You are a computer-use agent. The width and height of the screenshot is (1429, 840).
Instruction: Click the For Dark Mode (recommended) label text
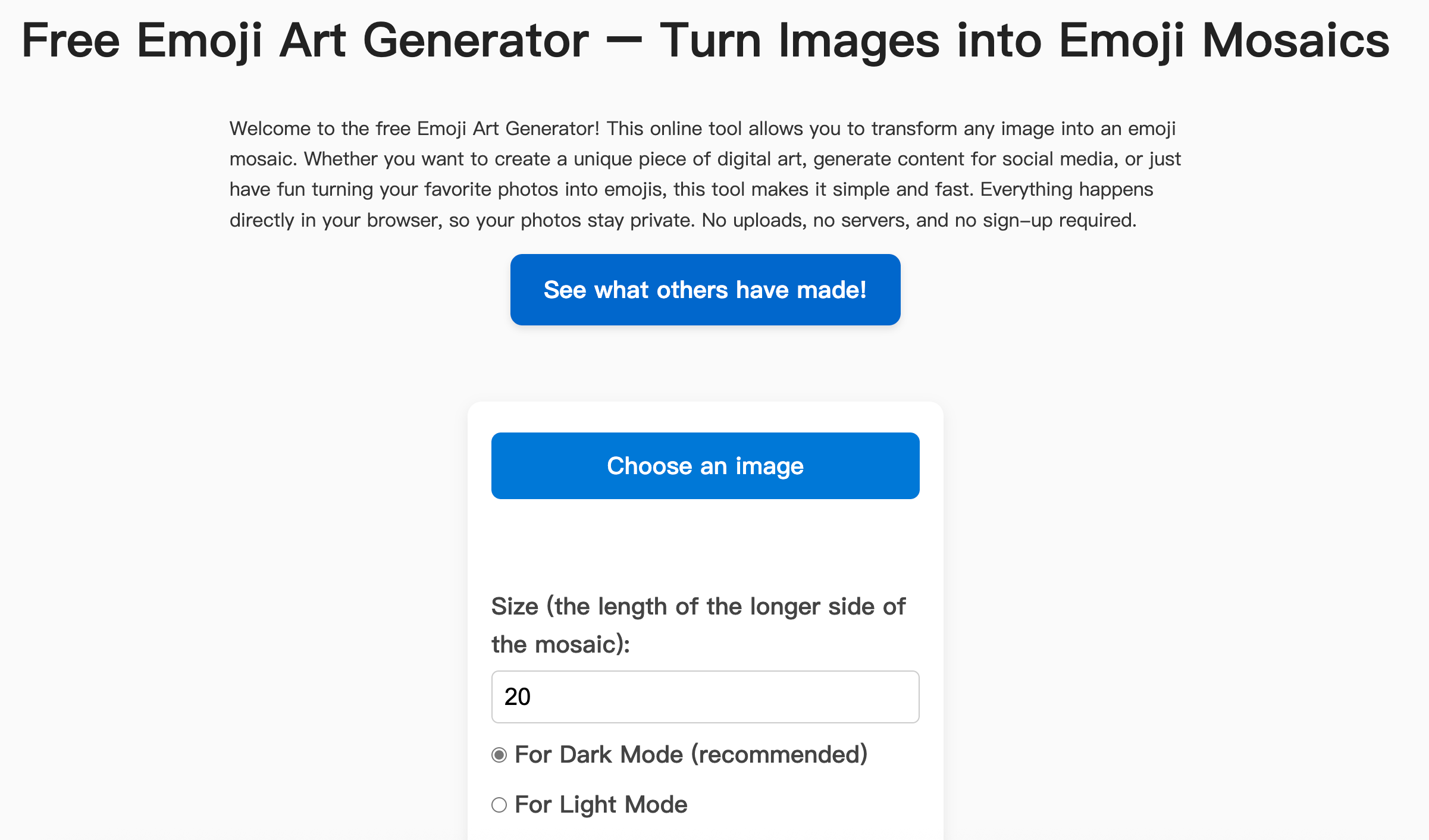point(690,754)
